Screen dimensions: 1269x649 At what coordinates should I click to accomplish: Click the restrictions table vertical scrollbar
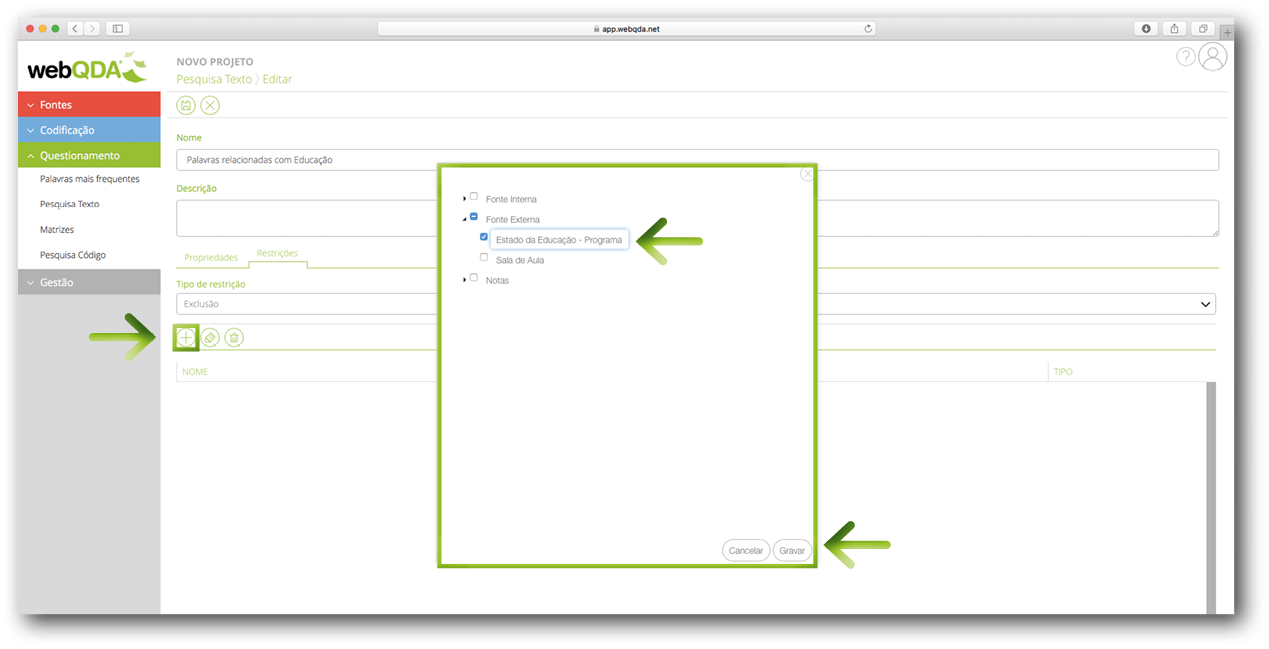1211,497
